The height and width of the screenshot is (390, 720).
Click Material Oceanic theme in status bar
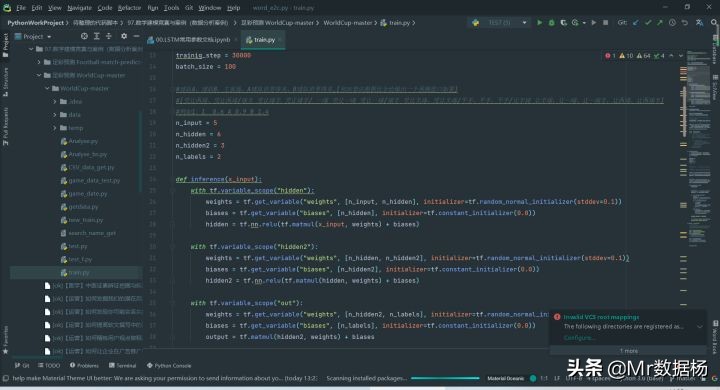[506, 379]
